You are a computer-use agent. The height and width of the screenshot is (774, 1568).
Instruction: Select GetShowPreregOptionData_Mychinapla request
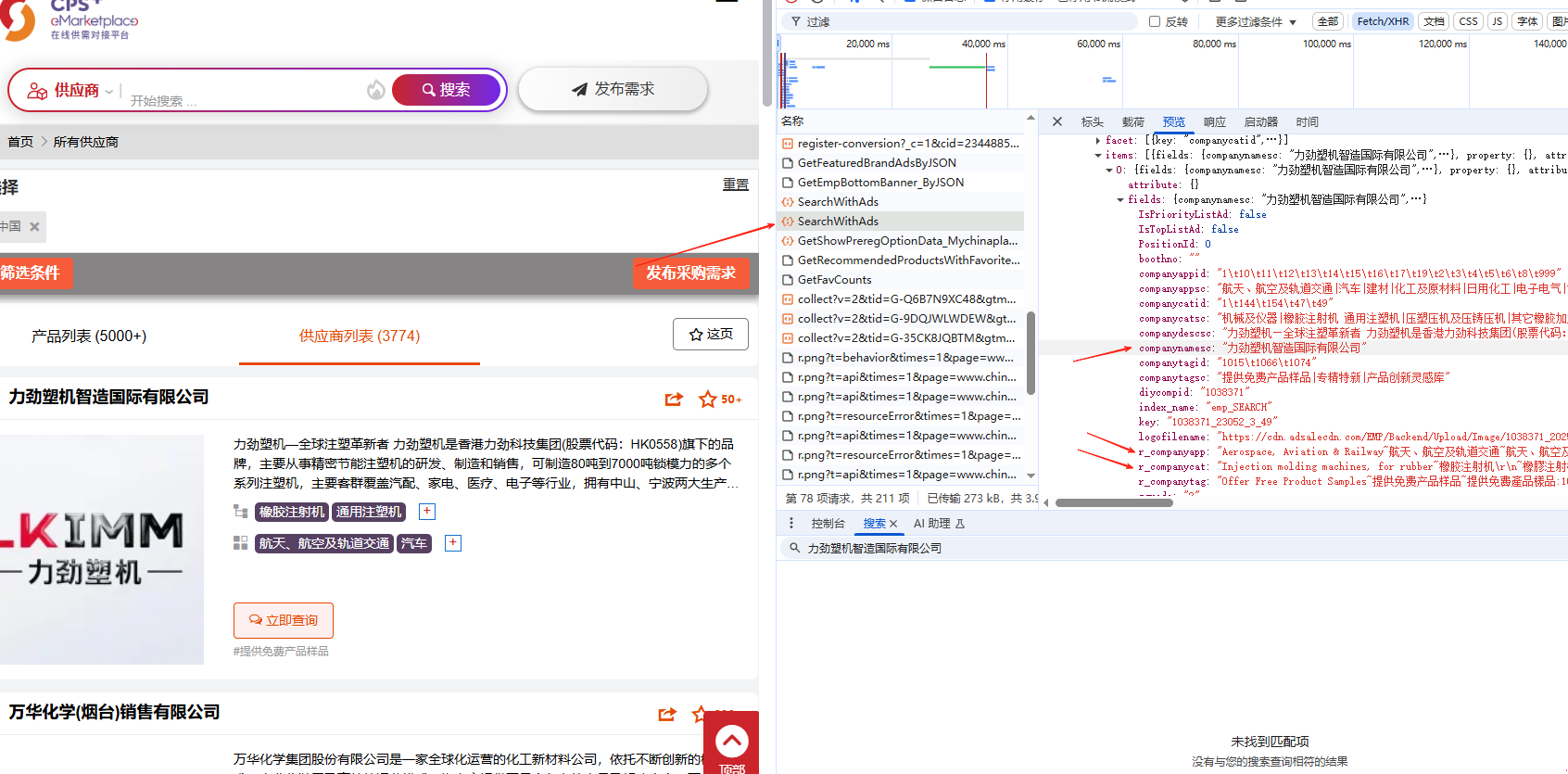point(901,241)
